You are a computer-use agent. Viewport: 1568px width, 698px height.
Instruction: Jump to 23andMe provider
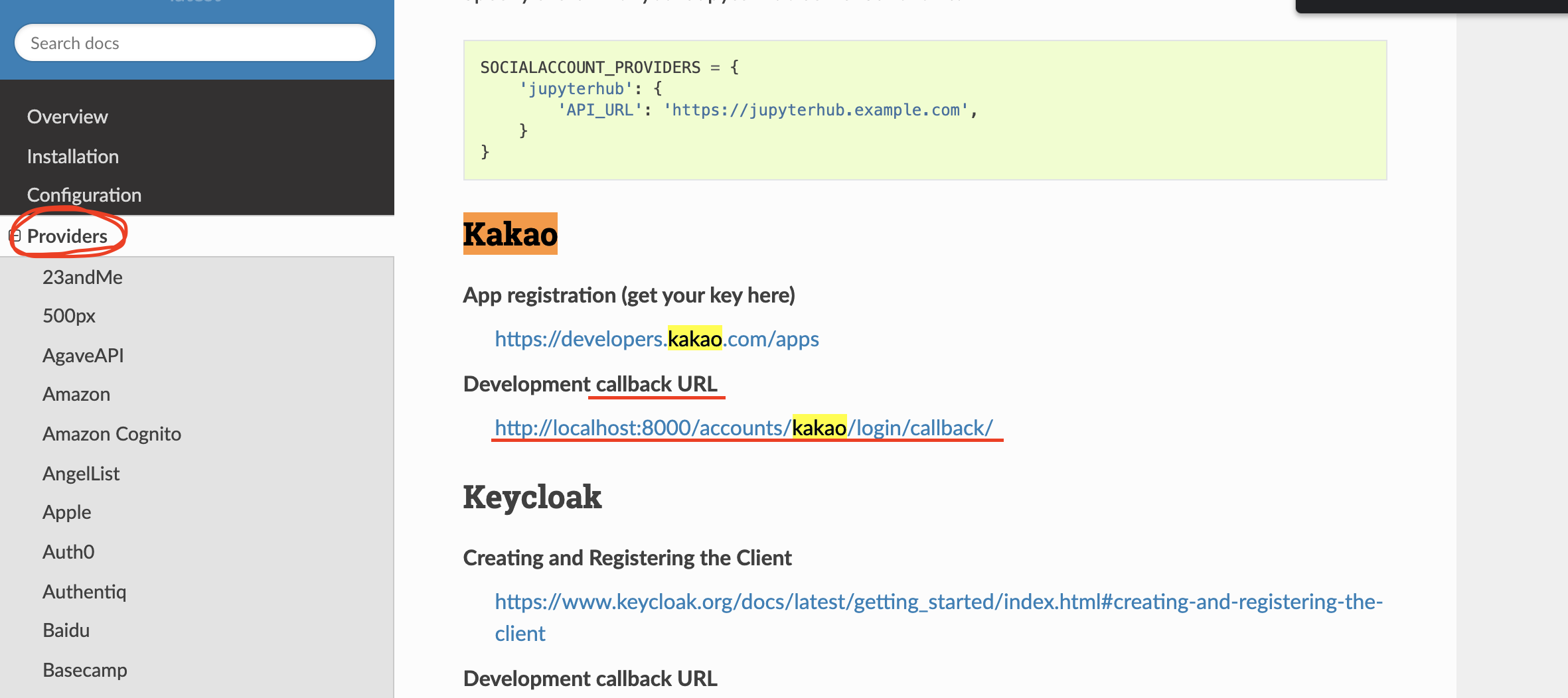(x=82, y=277)
